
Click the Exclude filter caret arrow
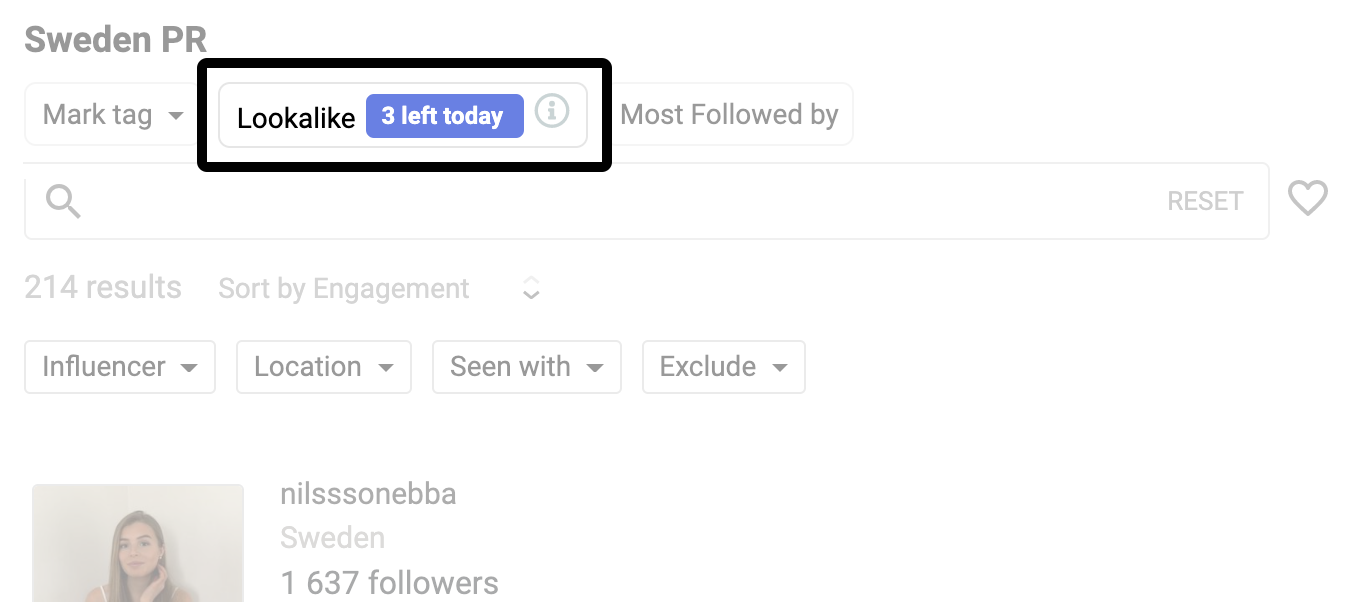point(779,368)
